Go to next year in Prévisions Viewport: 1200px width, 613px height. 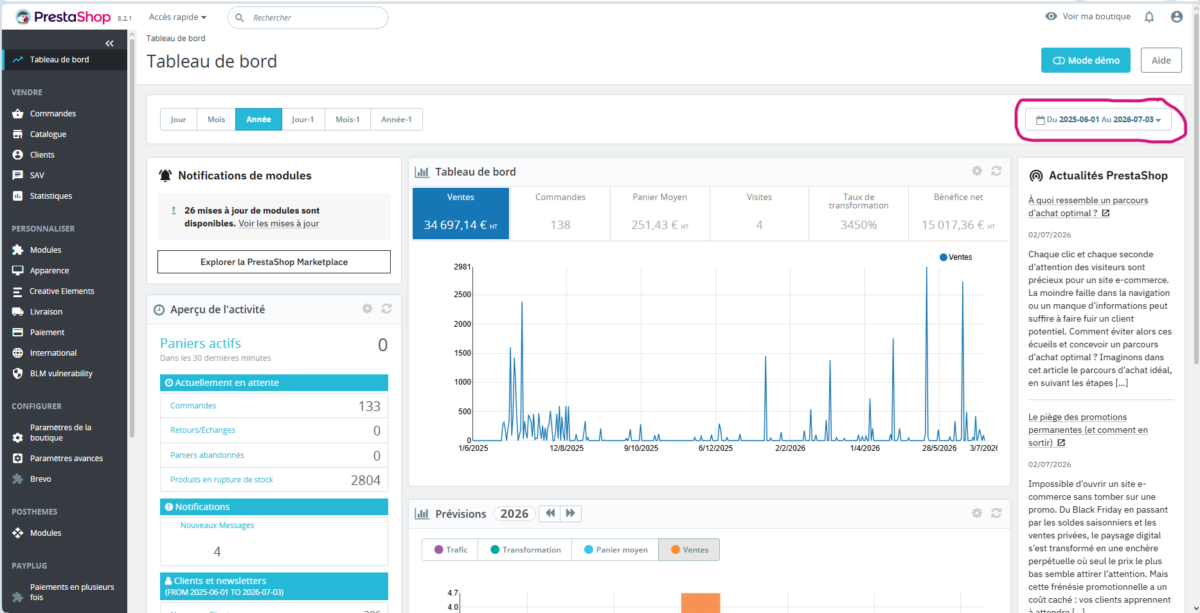pos(570,513)
